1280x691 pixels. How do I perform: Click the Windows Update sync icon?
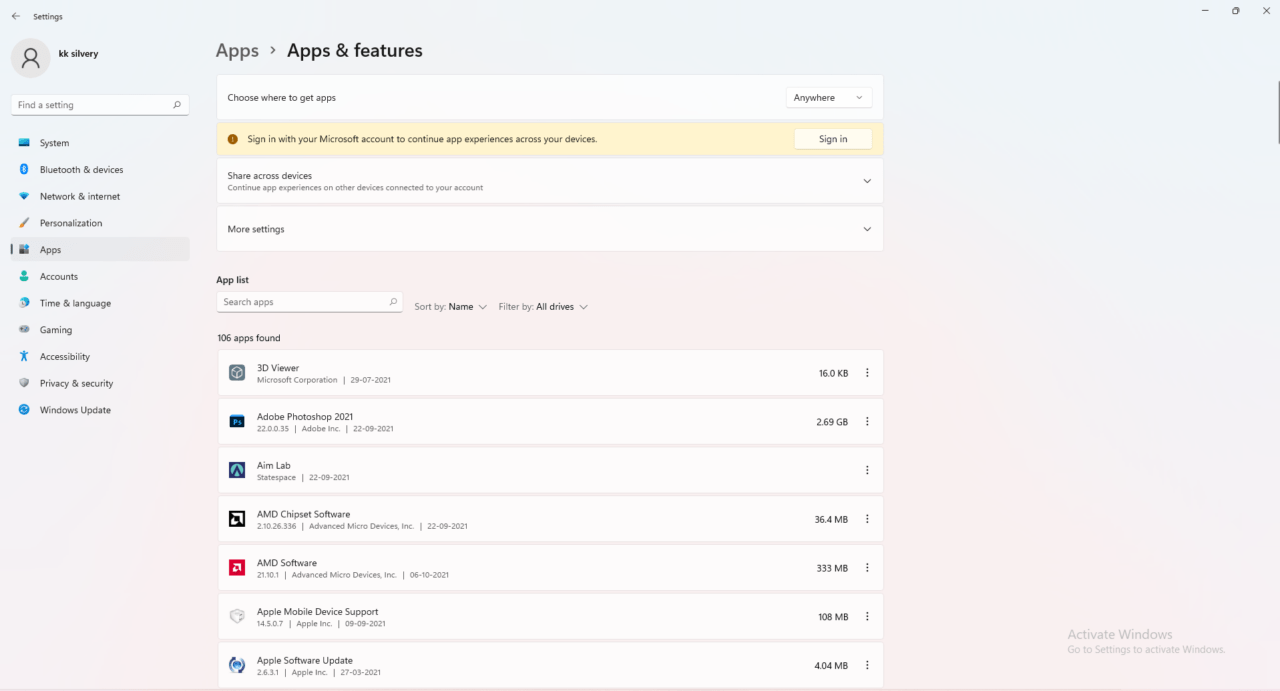click(x=24, y=410)
